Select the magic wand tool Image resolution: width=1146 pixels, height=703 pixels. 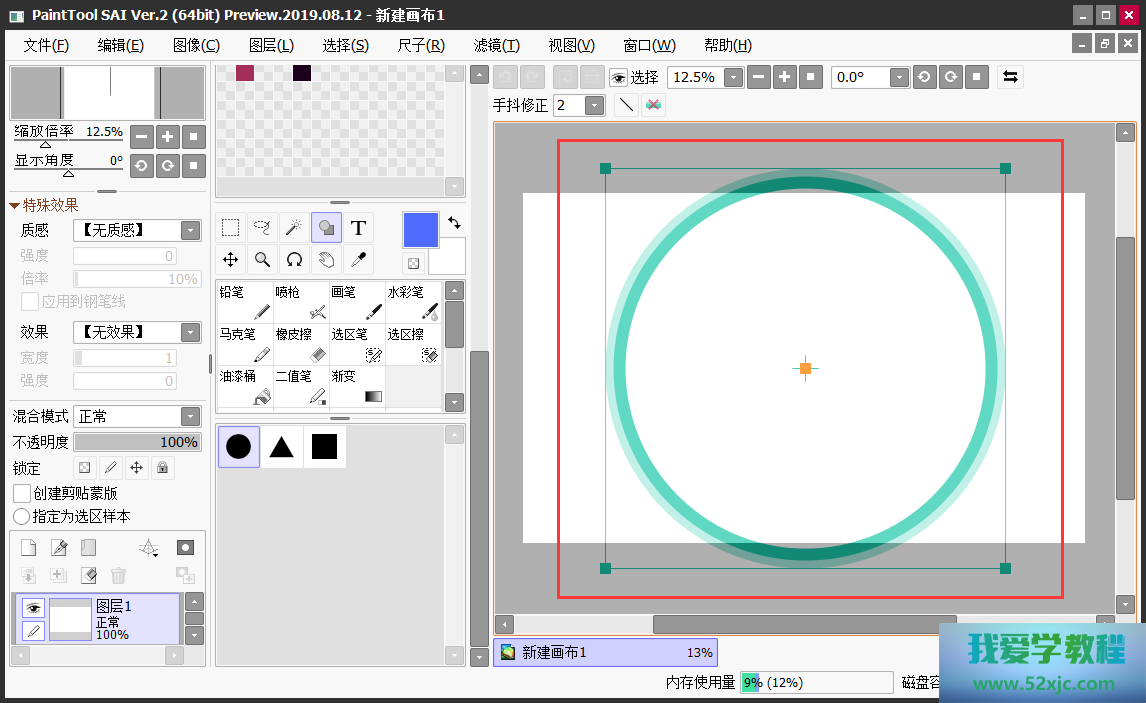pyautogui.click(x=294, y=228)
